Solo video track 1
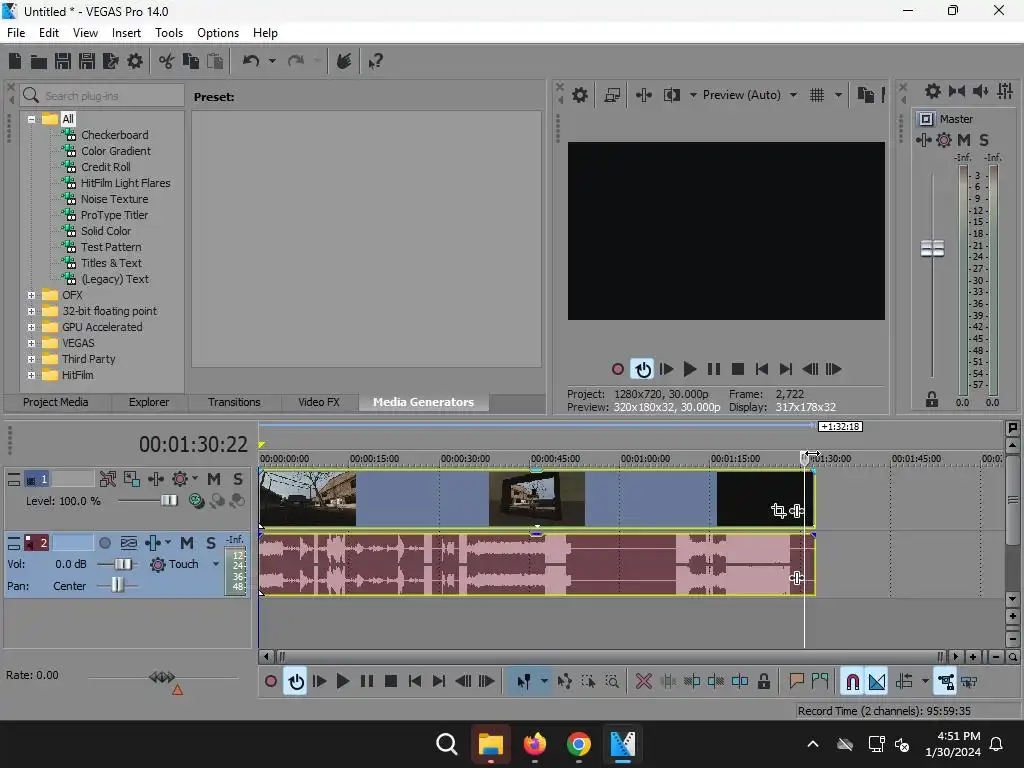 pos(238,479)
